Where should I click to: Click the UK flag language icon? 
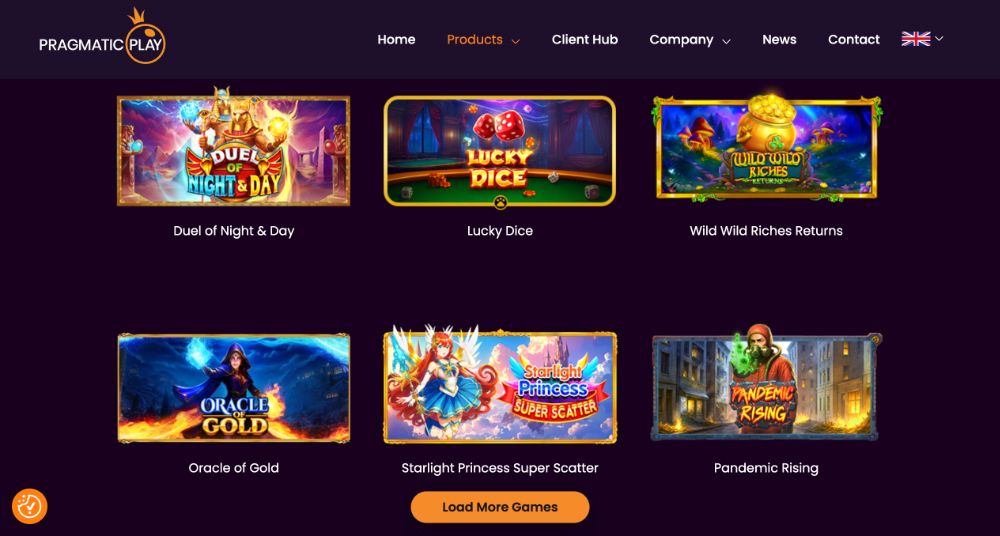coord(916,39)
